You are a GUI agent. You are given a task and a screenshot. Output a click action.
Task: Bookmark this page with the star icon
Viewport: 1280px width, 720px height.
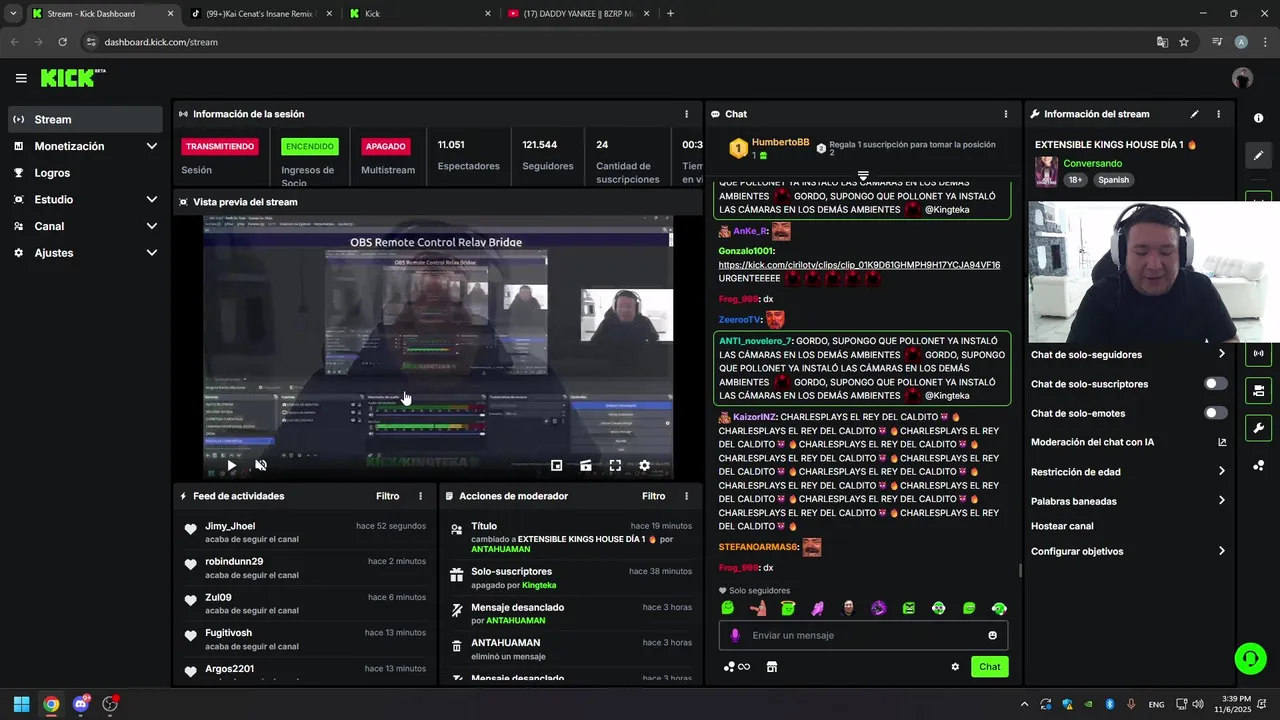pyautogui.click(x=1184, y=42)
